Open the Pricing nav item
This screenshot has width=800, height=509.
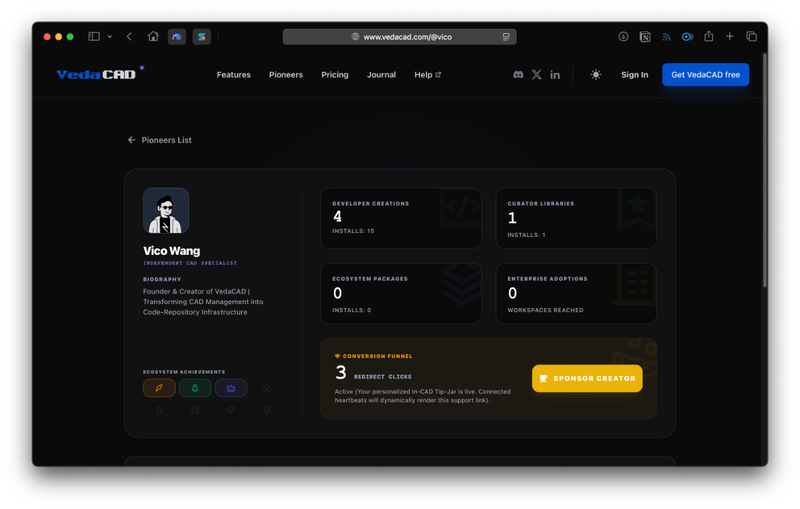point(335,74)
